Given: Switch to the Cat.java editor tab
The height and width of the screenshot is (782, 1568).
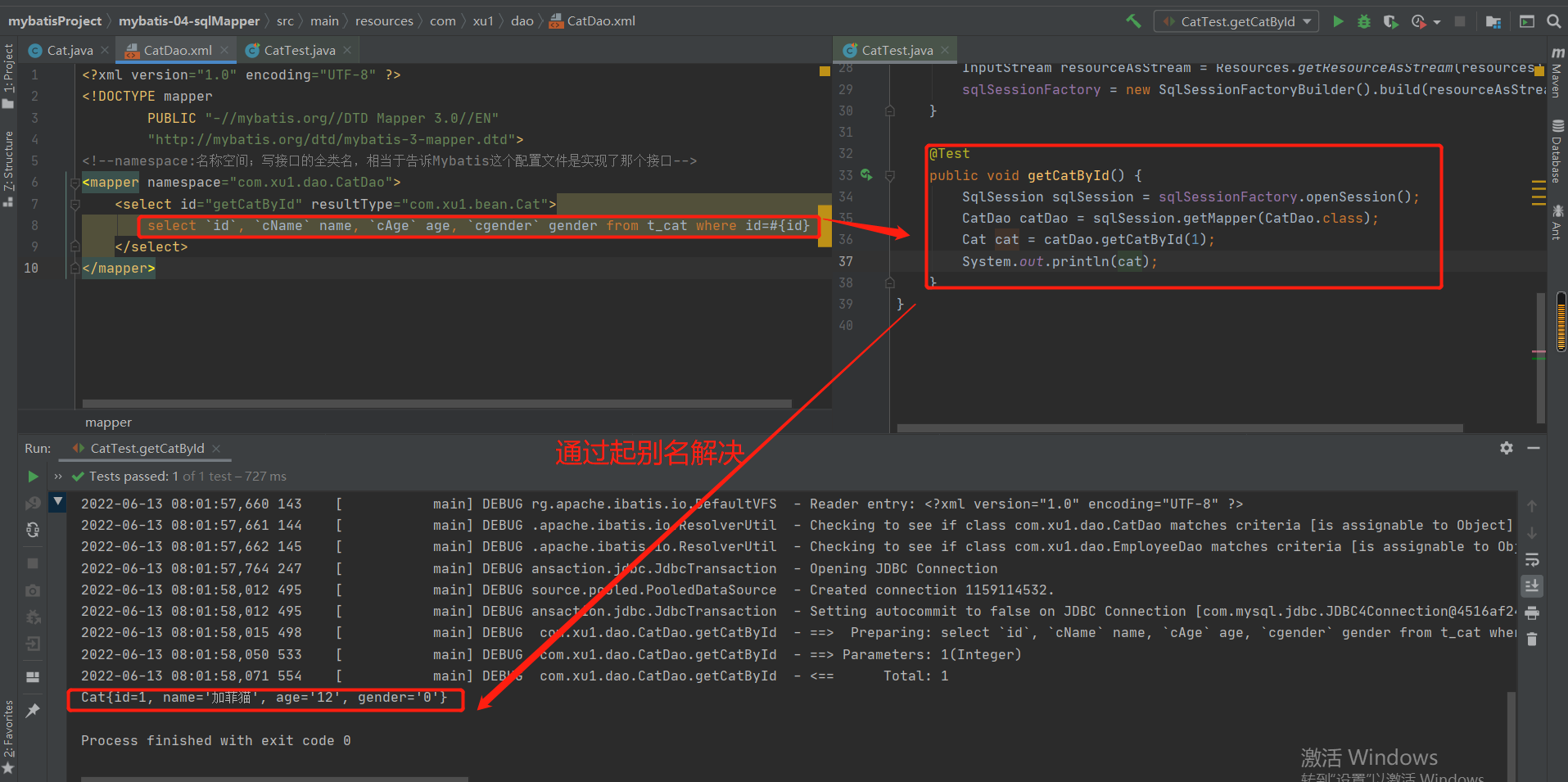Looking at the screenshot, I should pos(70,50).
